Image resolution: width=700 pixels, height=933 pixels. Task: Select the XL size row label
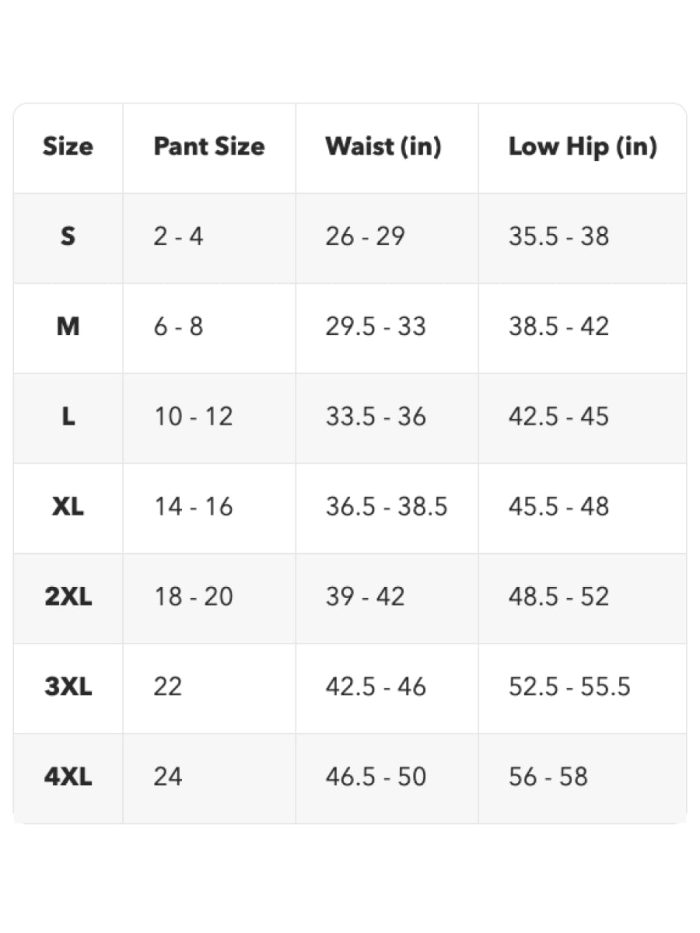(x=68, y=506)
